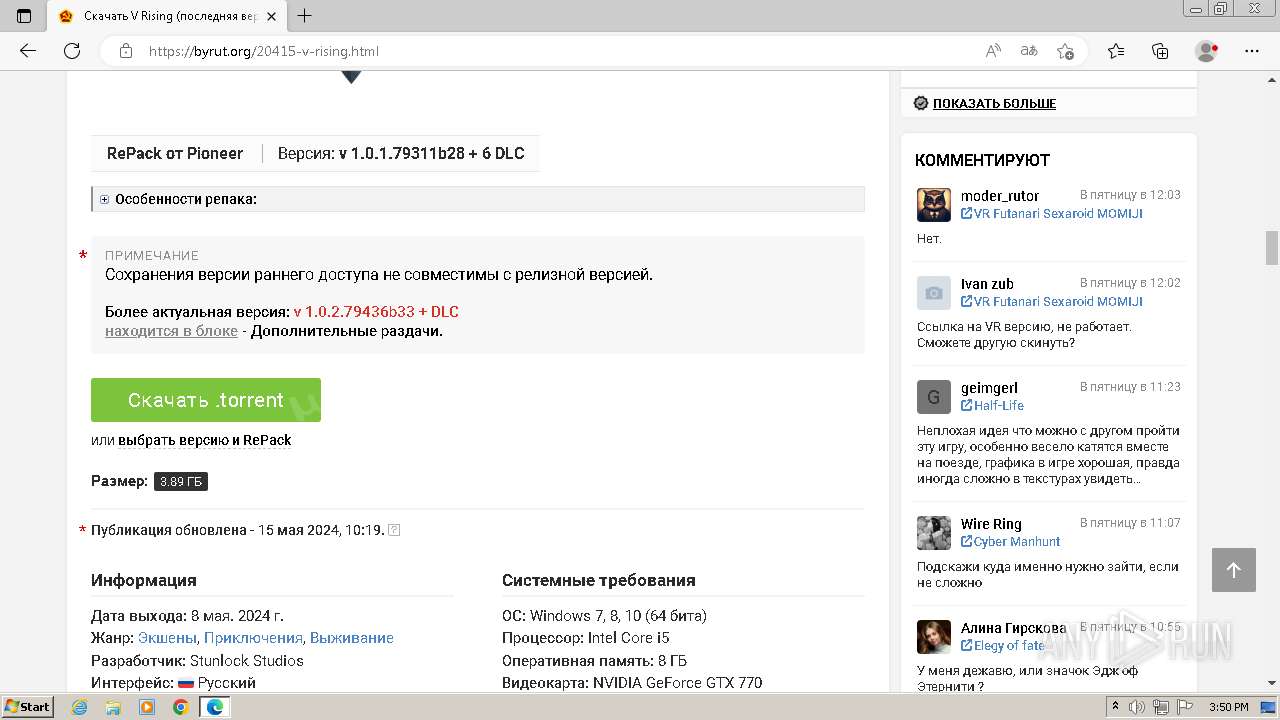
Task: Open the translate page icon
Action: (x=1029, y=51)
